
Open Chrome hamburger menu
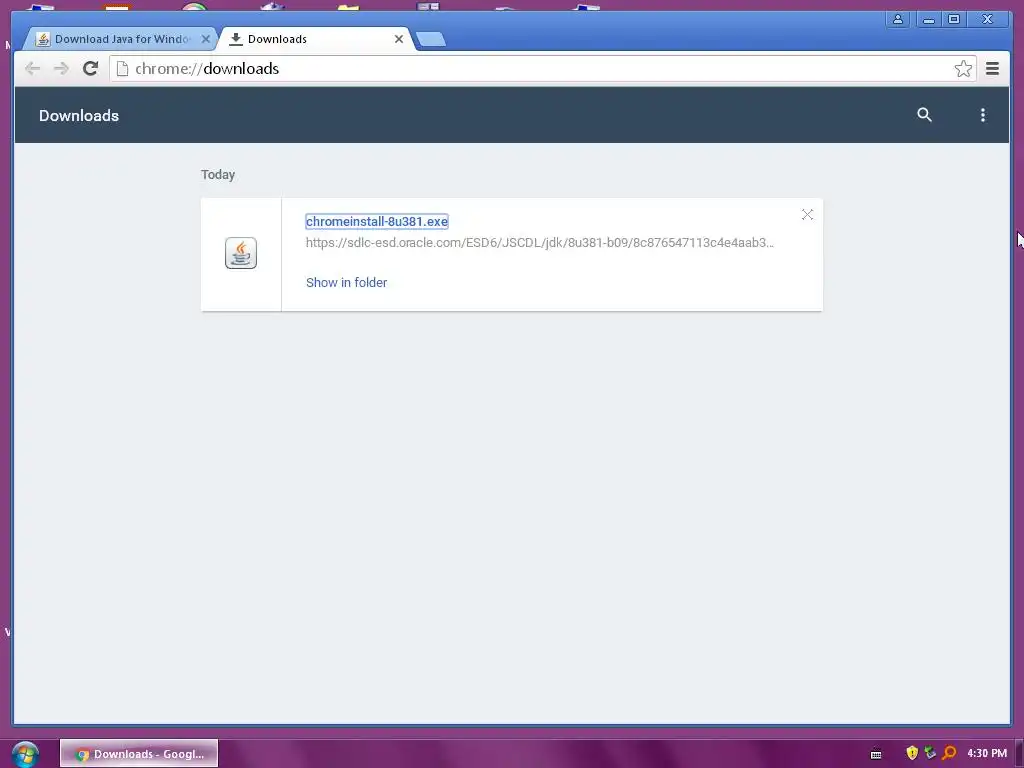click(992, 69)
